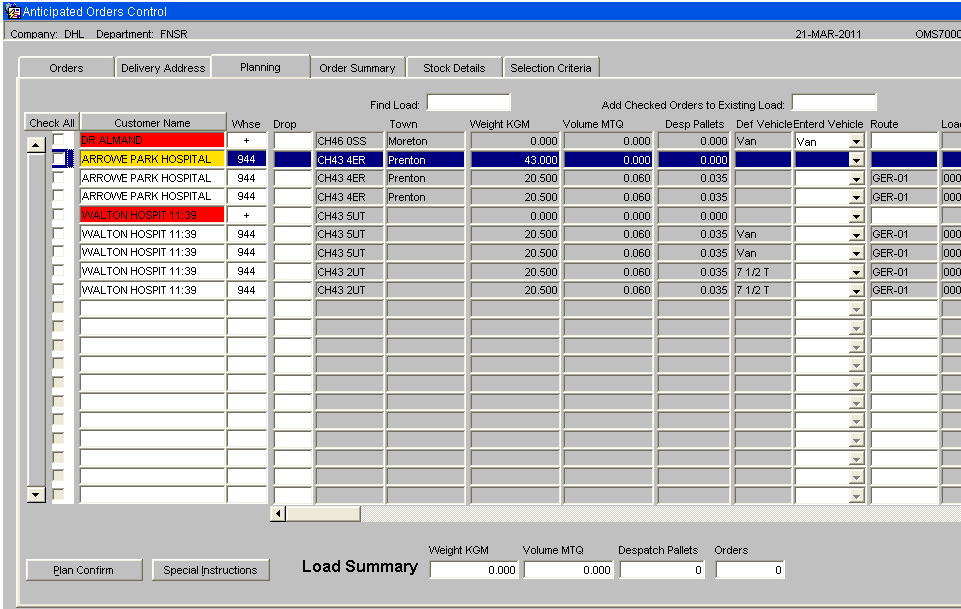Switch to the Delivery Address tab

(x=163, y=68)
